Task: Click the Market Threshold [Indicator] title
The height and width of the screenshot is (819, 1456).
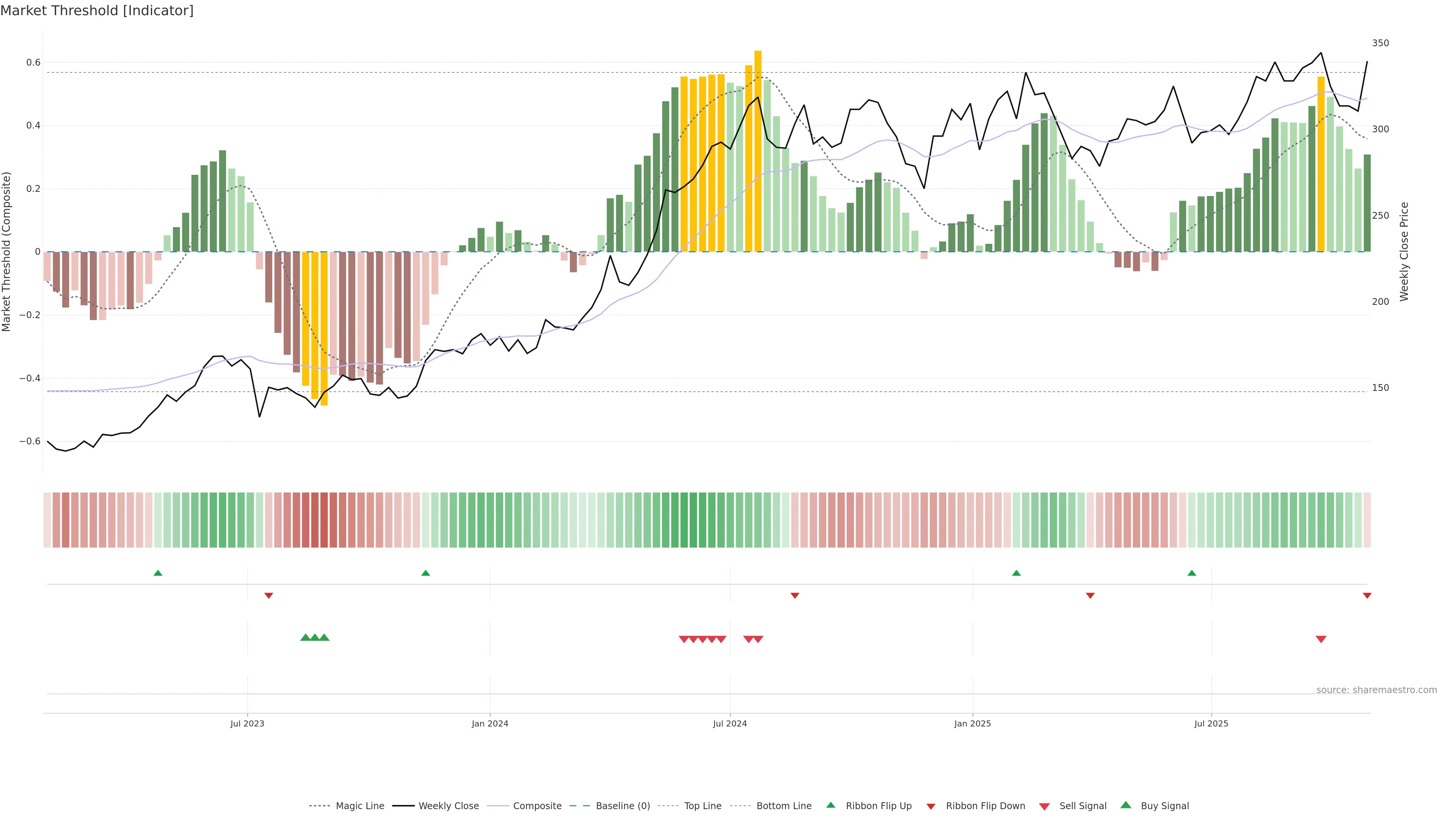Action: (97, 11)
